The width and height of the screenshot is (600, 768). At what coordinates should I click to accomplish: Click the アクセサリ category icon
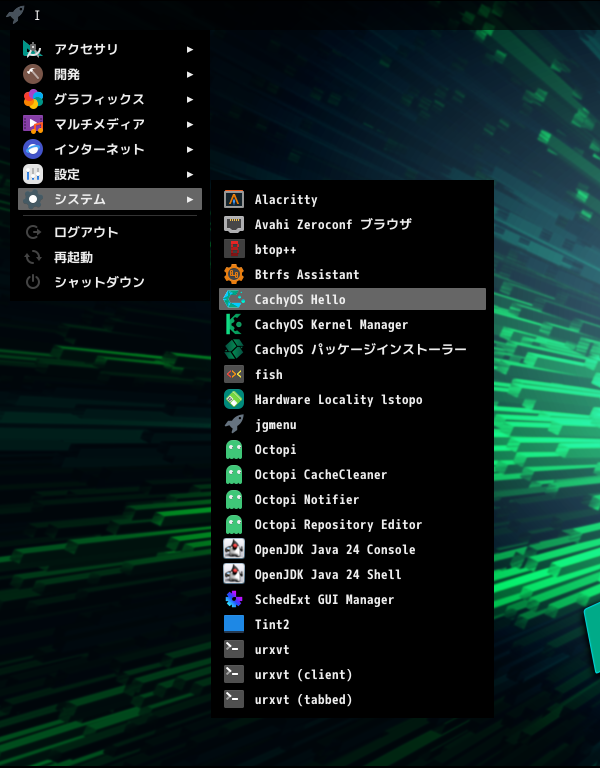[x=33, y=49]
